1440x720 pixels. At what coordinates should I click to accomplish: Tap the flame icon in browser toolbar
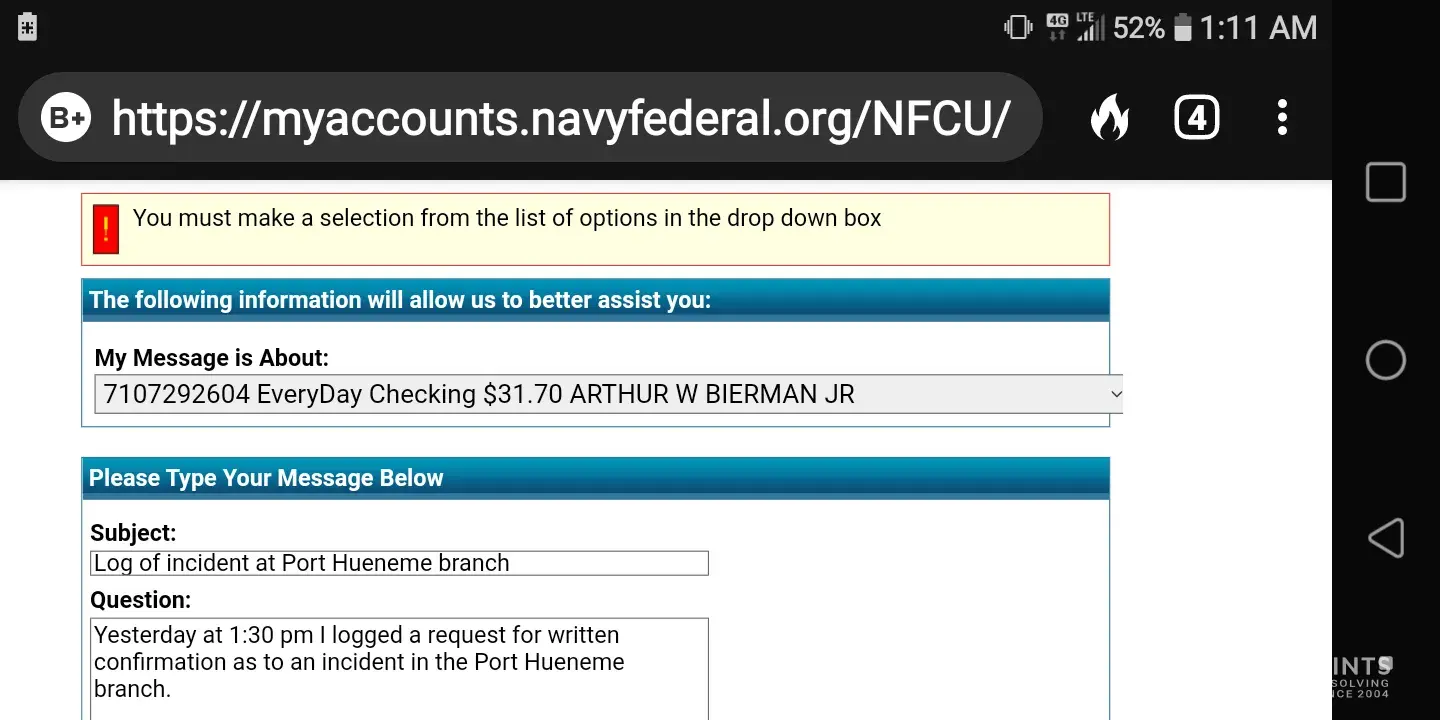1109,118
